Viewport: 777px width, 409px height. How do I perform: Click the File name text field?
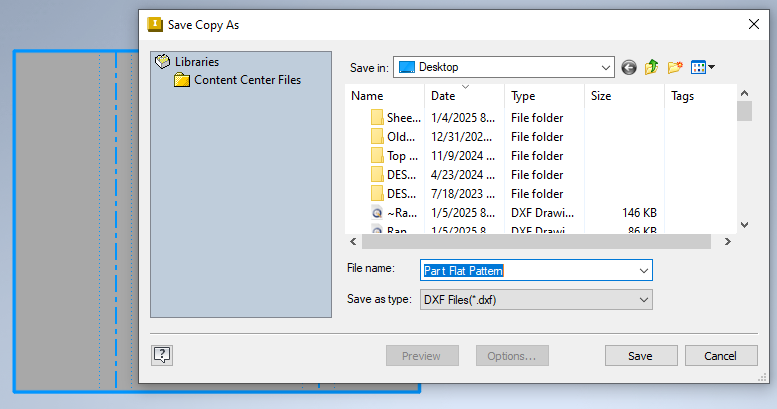pos(527,270)
